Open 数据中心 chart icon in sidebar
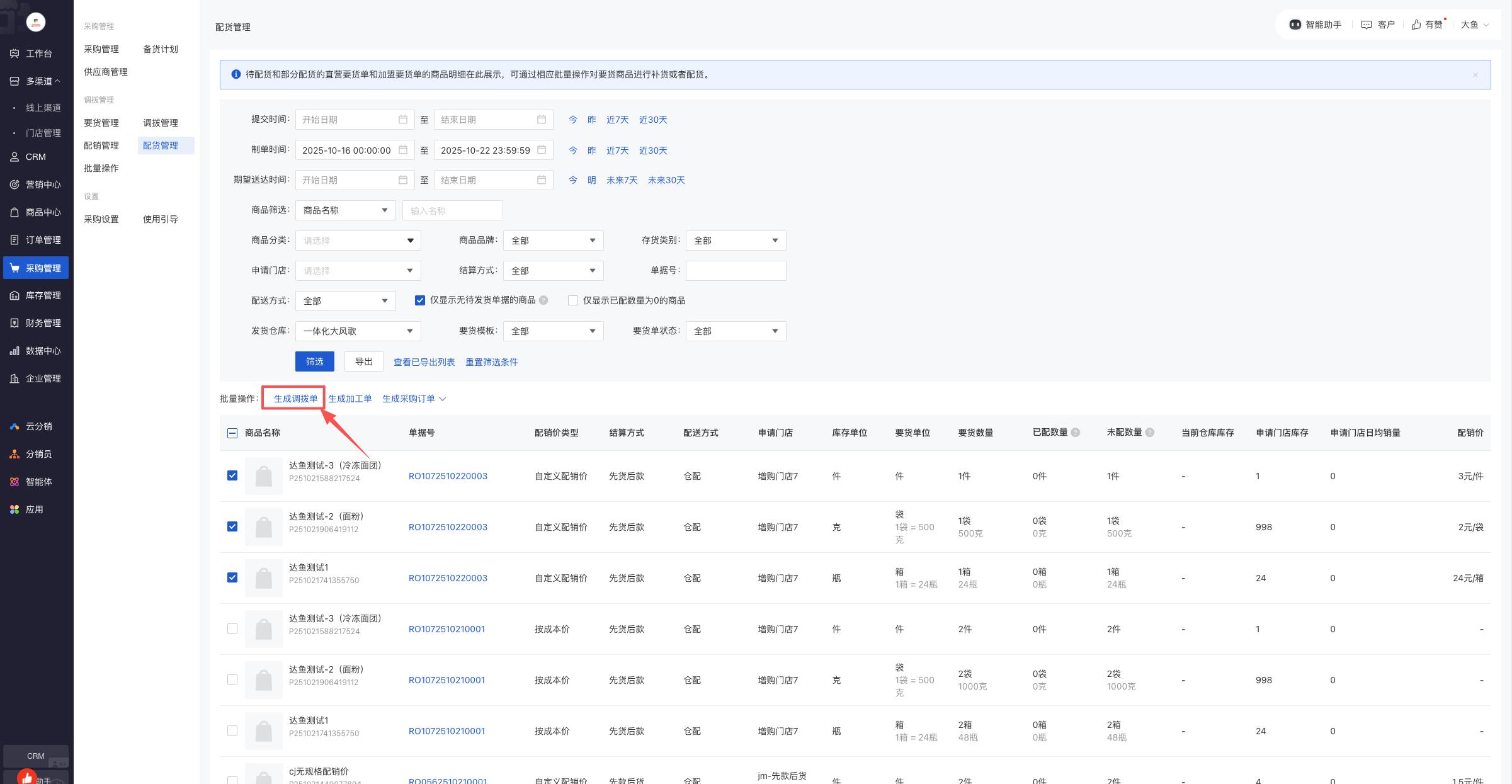 click(x=14, y=351)
